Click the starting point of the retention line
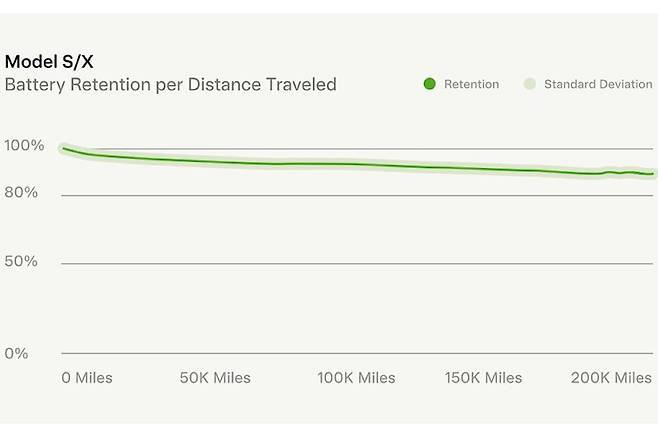This screenshot has width=658, height=438. coord(64,149)
